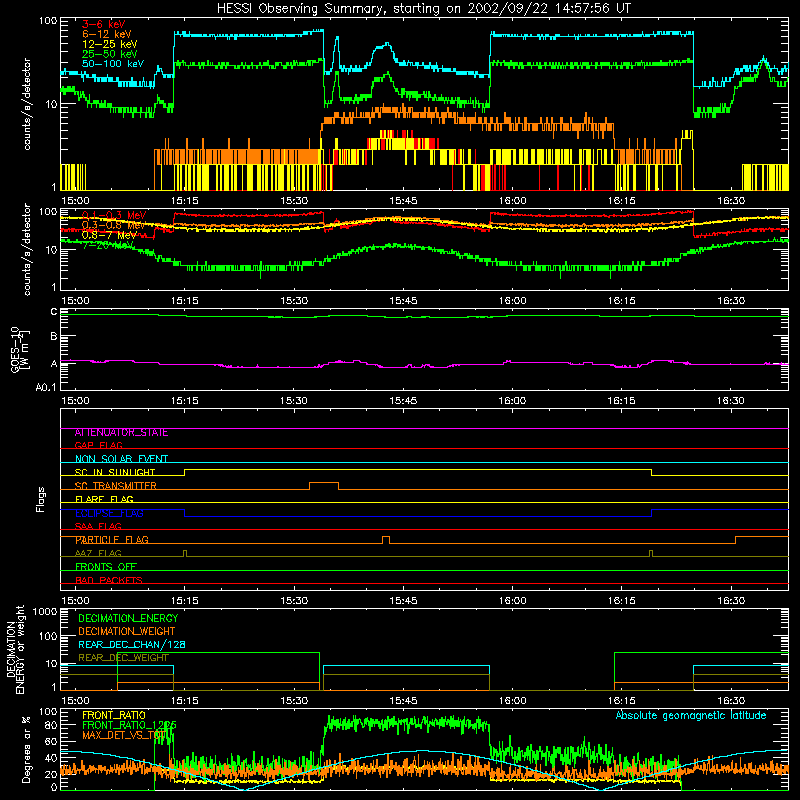Select the SAA_FLAG label

98,526
